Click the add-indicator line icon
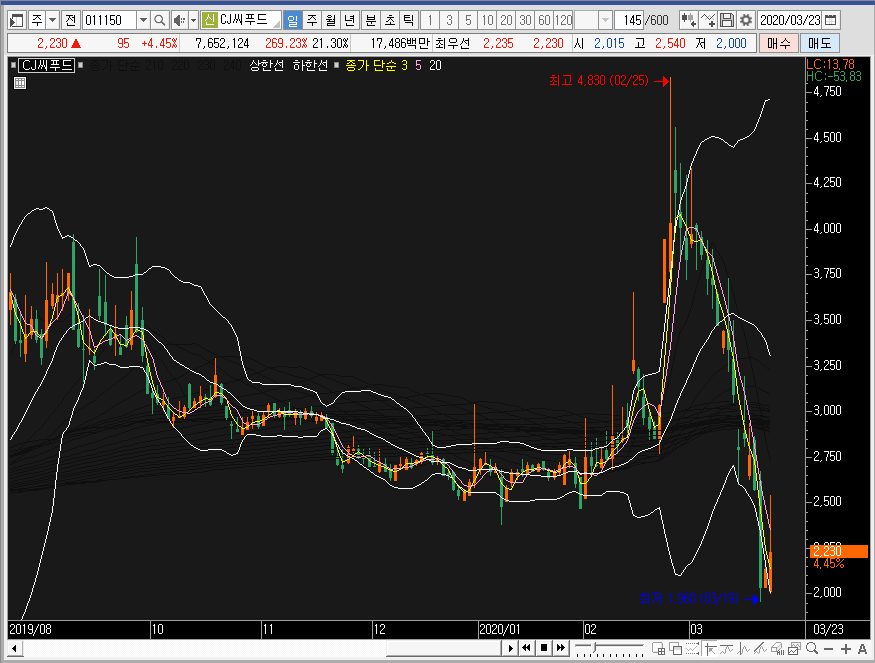 click(x=708, y=21)
